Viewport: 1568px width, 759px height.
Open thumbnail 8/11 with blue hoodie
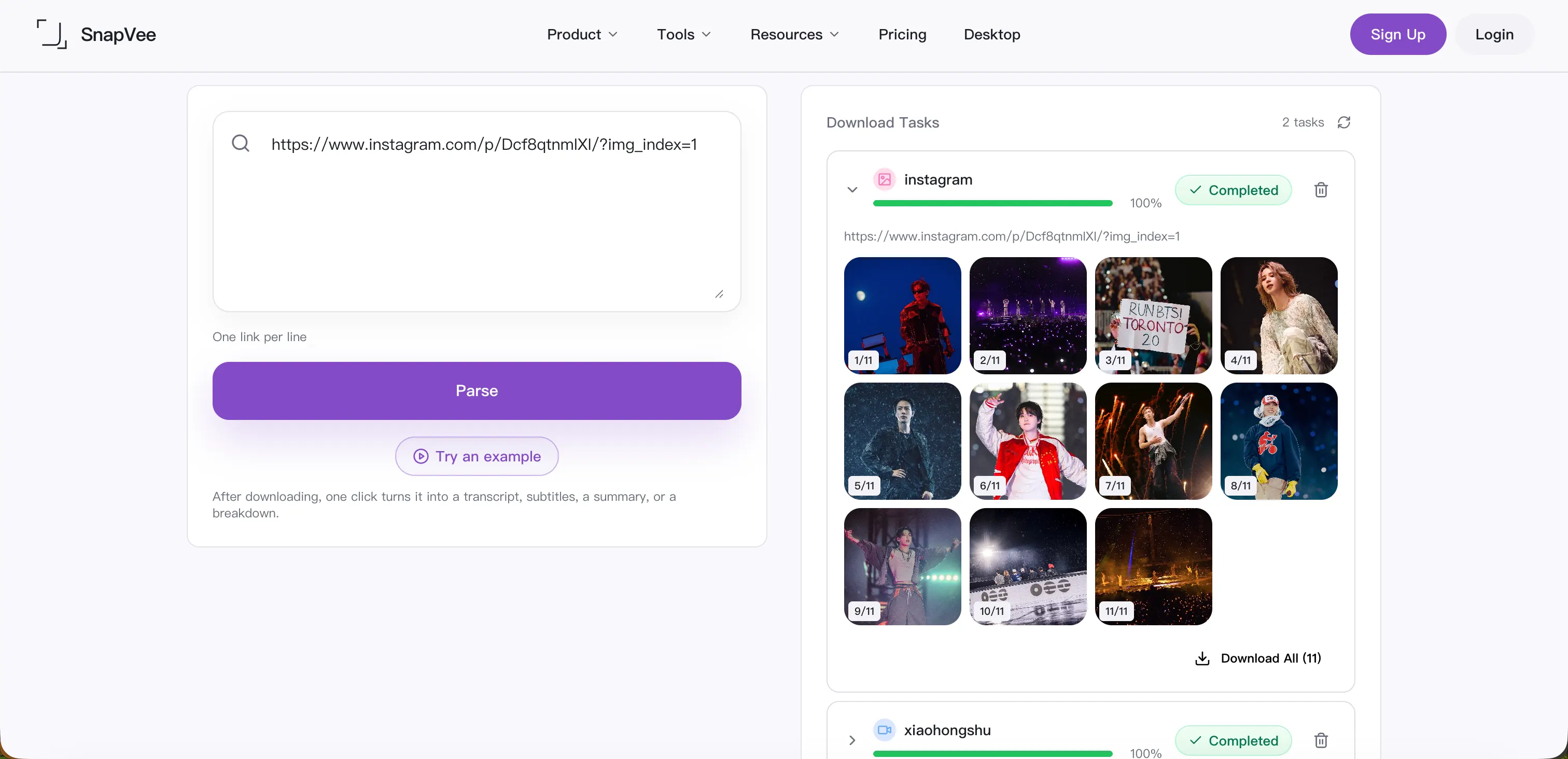pos(1278,441)
